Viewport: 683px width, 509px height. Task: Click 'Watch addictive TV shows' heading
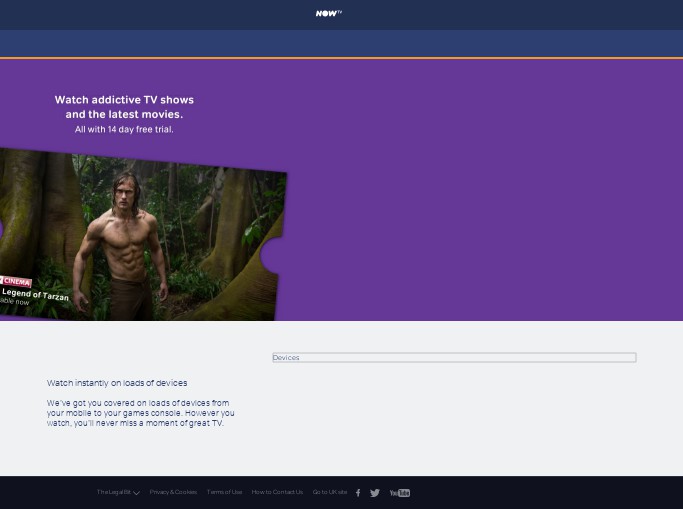click(124, 107)
